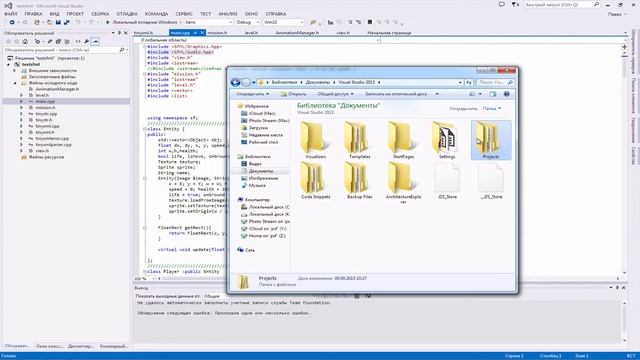Click the Visual Studio 2013 breadcrumb in address bar
This screenshot has height=360, width=640.
pos(356,82)
